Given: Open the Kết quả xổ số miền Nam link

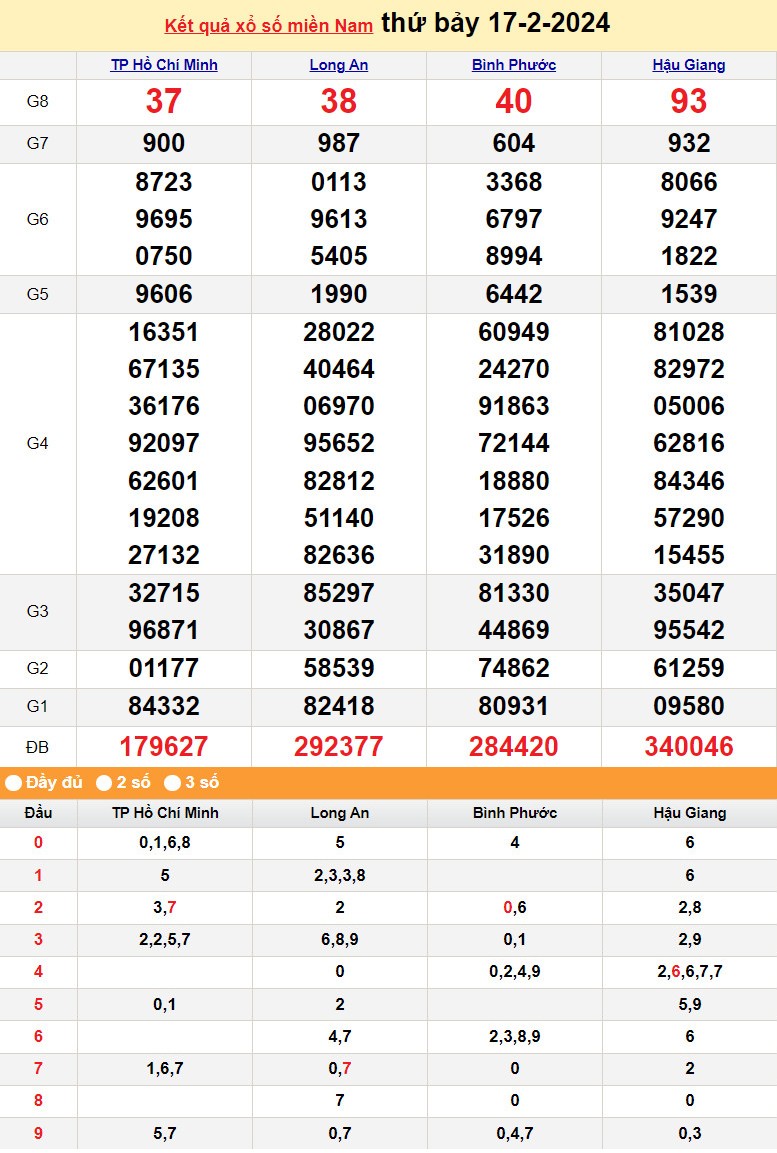Looking at the screenshot, I should (269, 26).
